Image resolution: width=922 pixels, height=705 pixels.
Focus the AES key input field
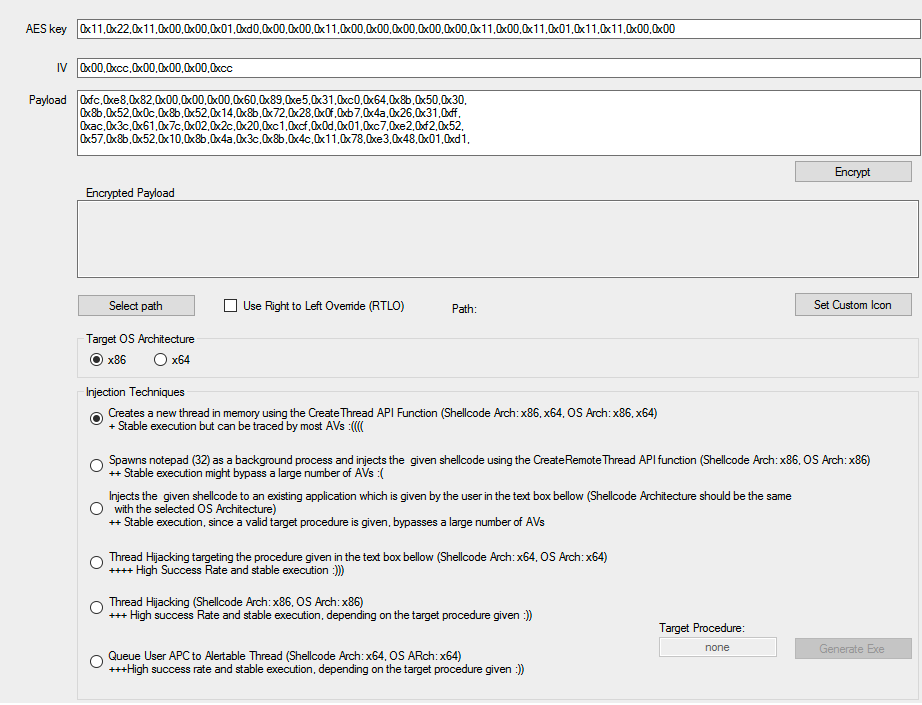pos(499,29)
